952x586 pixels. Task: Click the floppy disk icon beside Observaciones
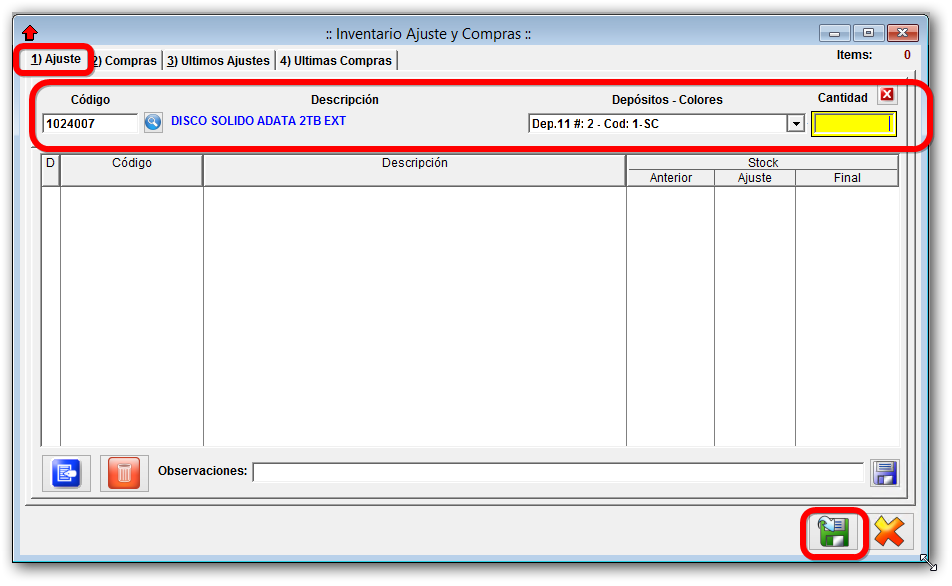(885, 473)
